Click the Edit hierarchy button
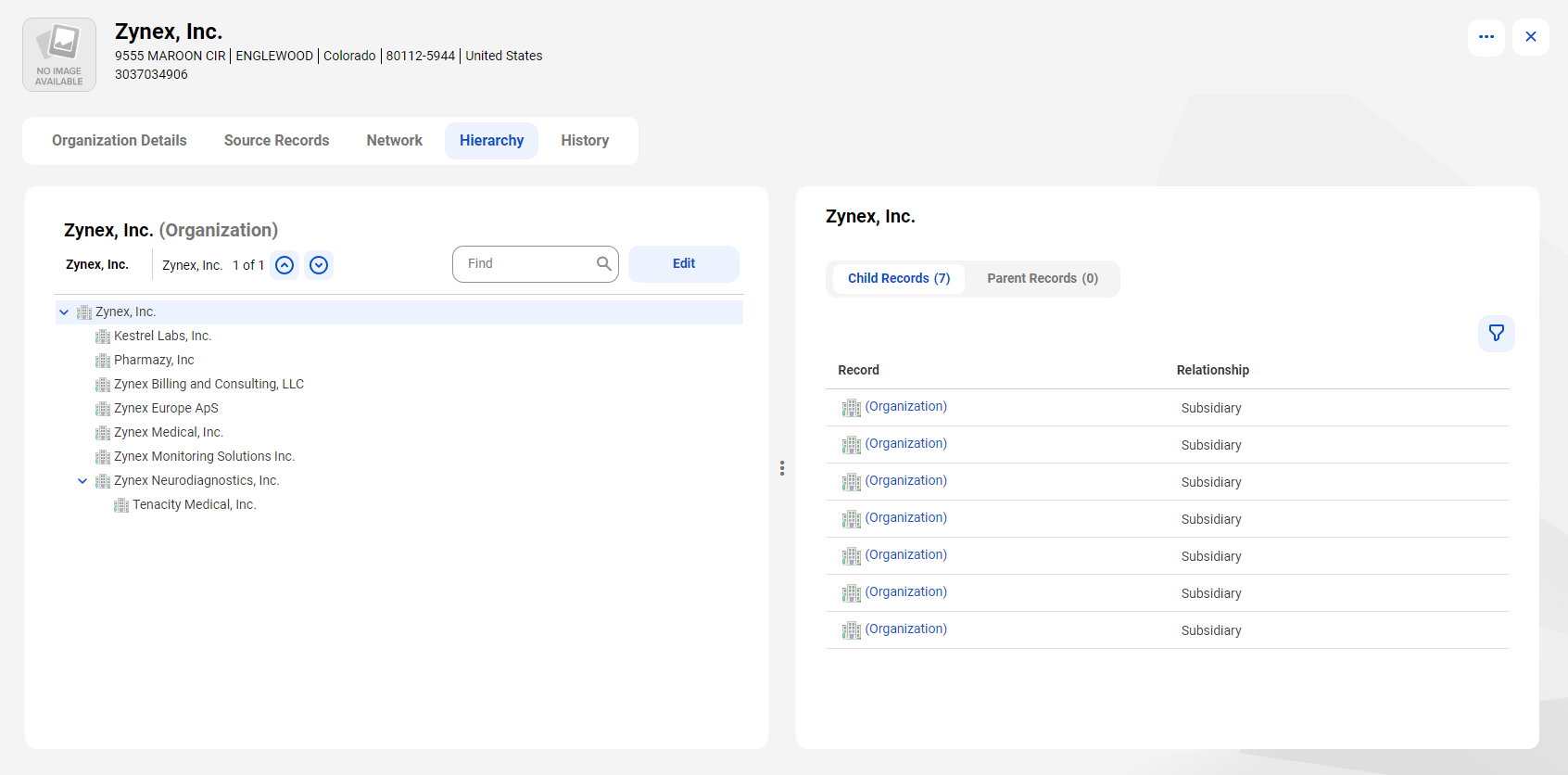Image resolution: width=1568 pixels, height=775 pixels. point(684,264)
